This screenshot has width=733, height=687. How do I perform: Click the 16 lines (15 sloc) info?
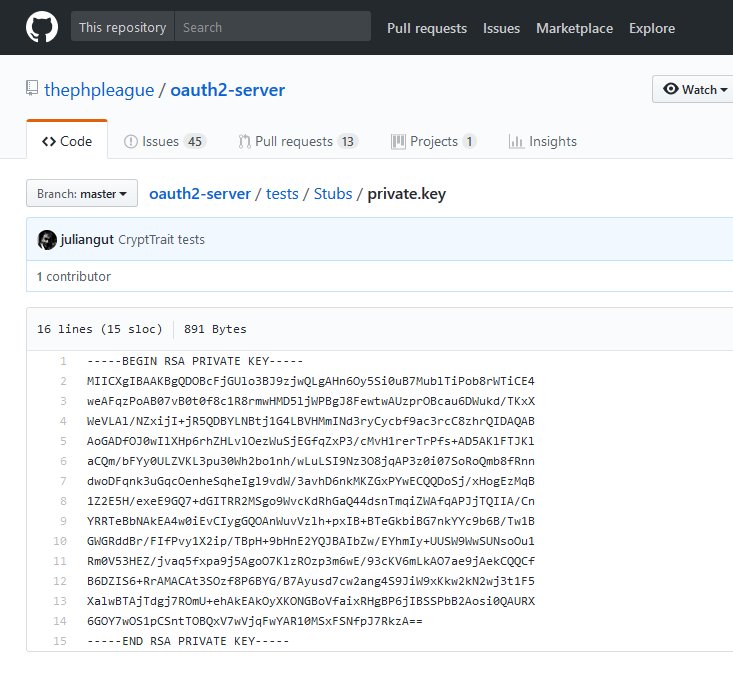[x=100, y=329]
